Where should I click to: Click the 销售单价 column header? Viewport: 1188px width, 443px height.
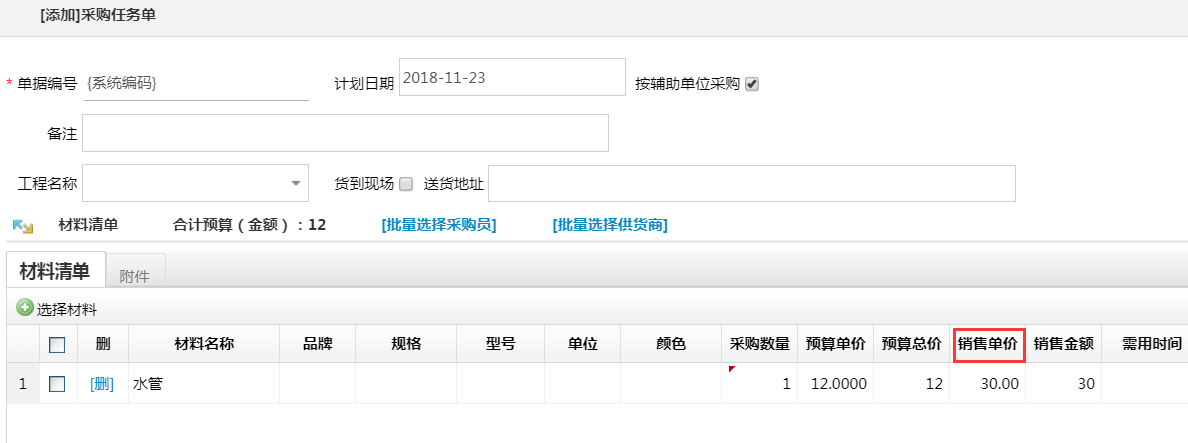tap(987, 344)
